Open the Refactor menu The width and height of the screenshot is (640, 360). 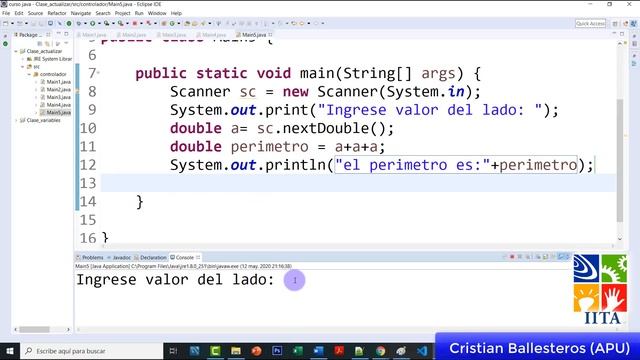tap(57, 13)
